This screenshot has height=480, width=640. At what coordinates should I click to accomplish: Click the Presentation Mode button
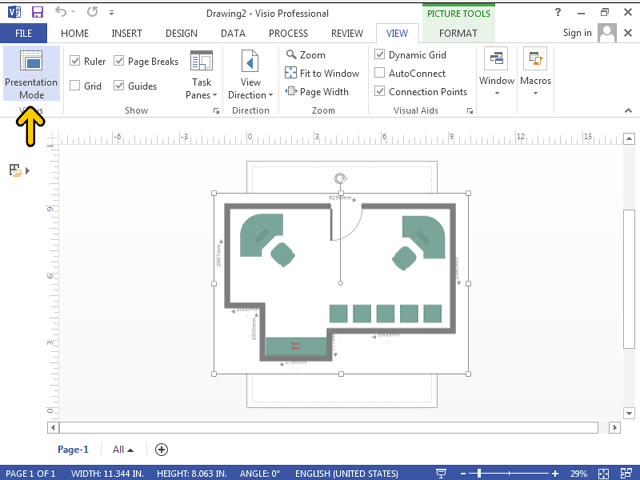pos(30,73)
